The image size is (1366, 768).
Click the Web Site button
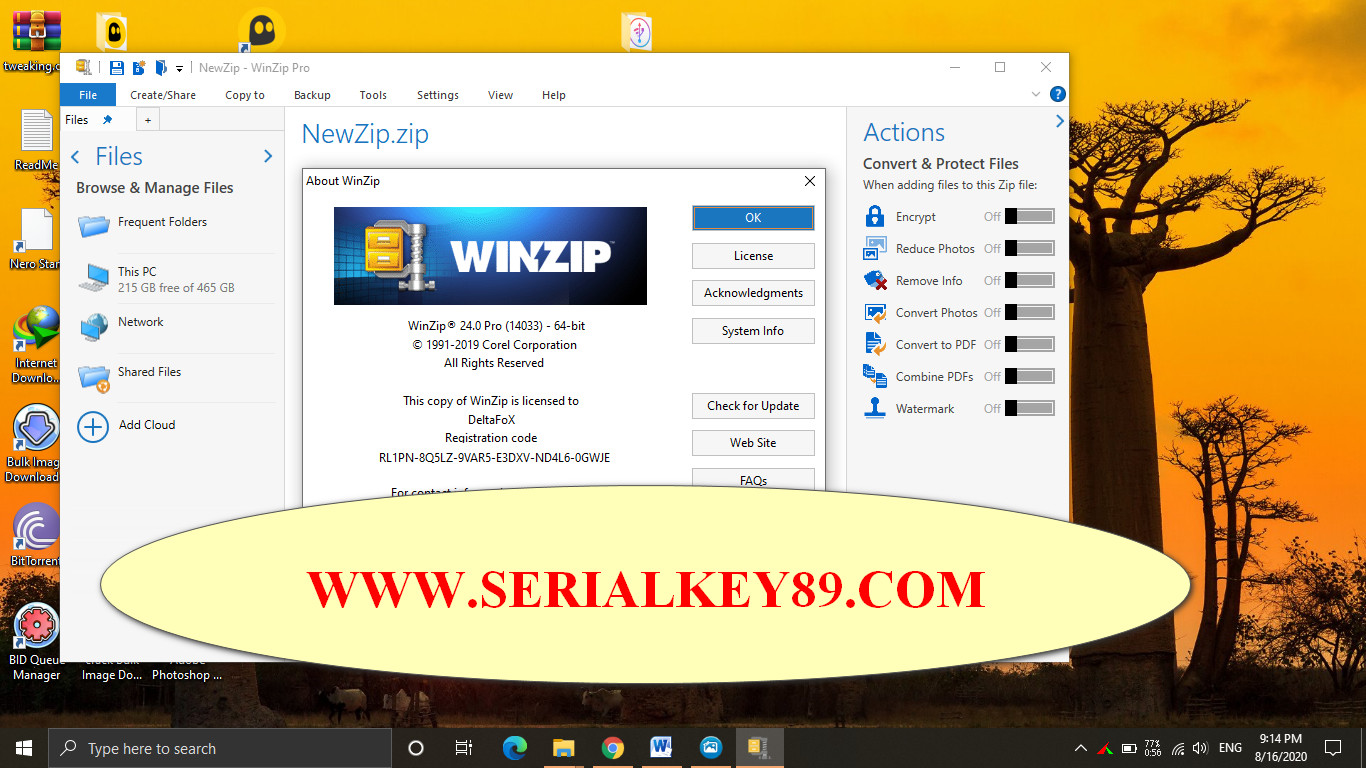(x=753, y=443)
